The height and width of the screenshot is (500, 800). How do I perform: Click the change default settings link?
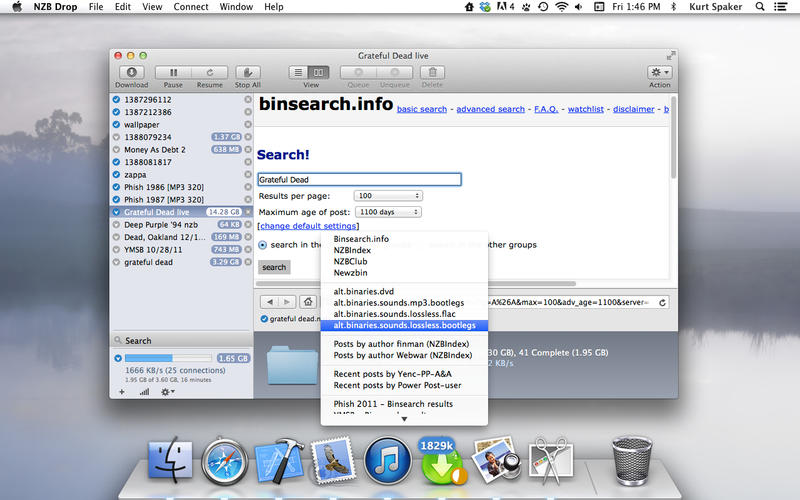(308, 226)
